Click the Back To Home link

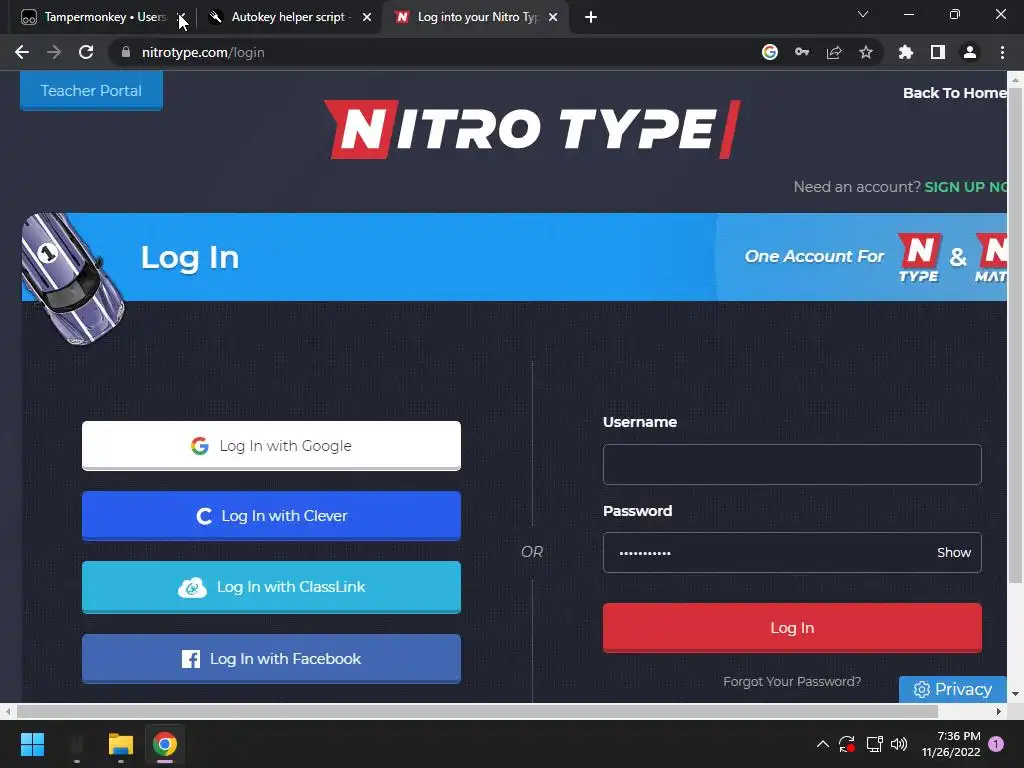pyautogui.click(x=955, y=93)
